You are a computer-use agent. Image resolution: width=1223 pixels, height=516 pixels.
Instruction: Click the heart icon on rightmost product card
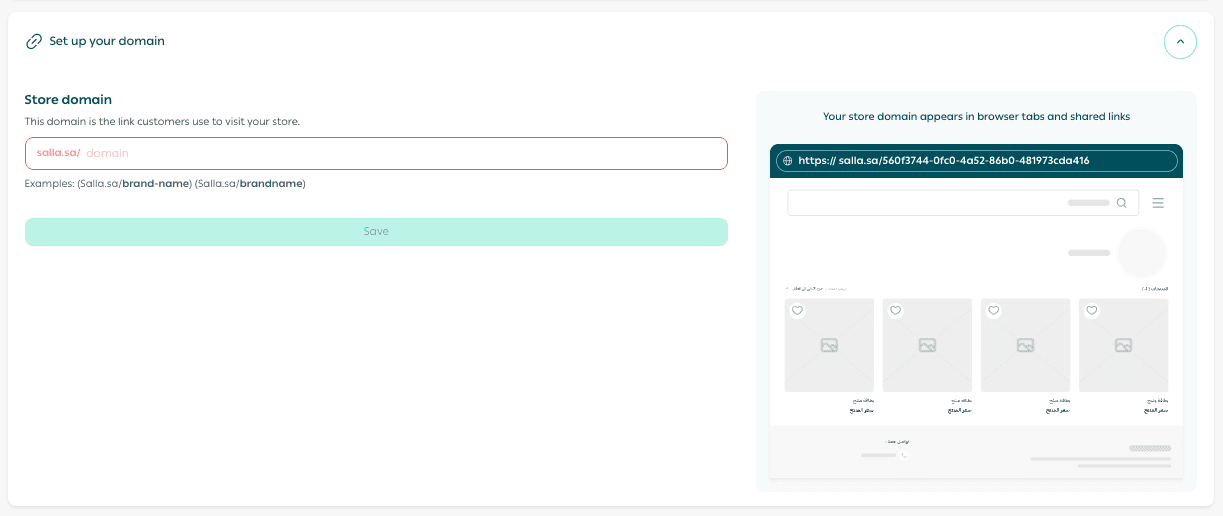tap(1091, 311)
